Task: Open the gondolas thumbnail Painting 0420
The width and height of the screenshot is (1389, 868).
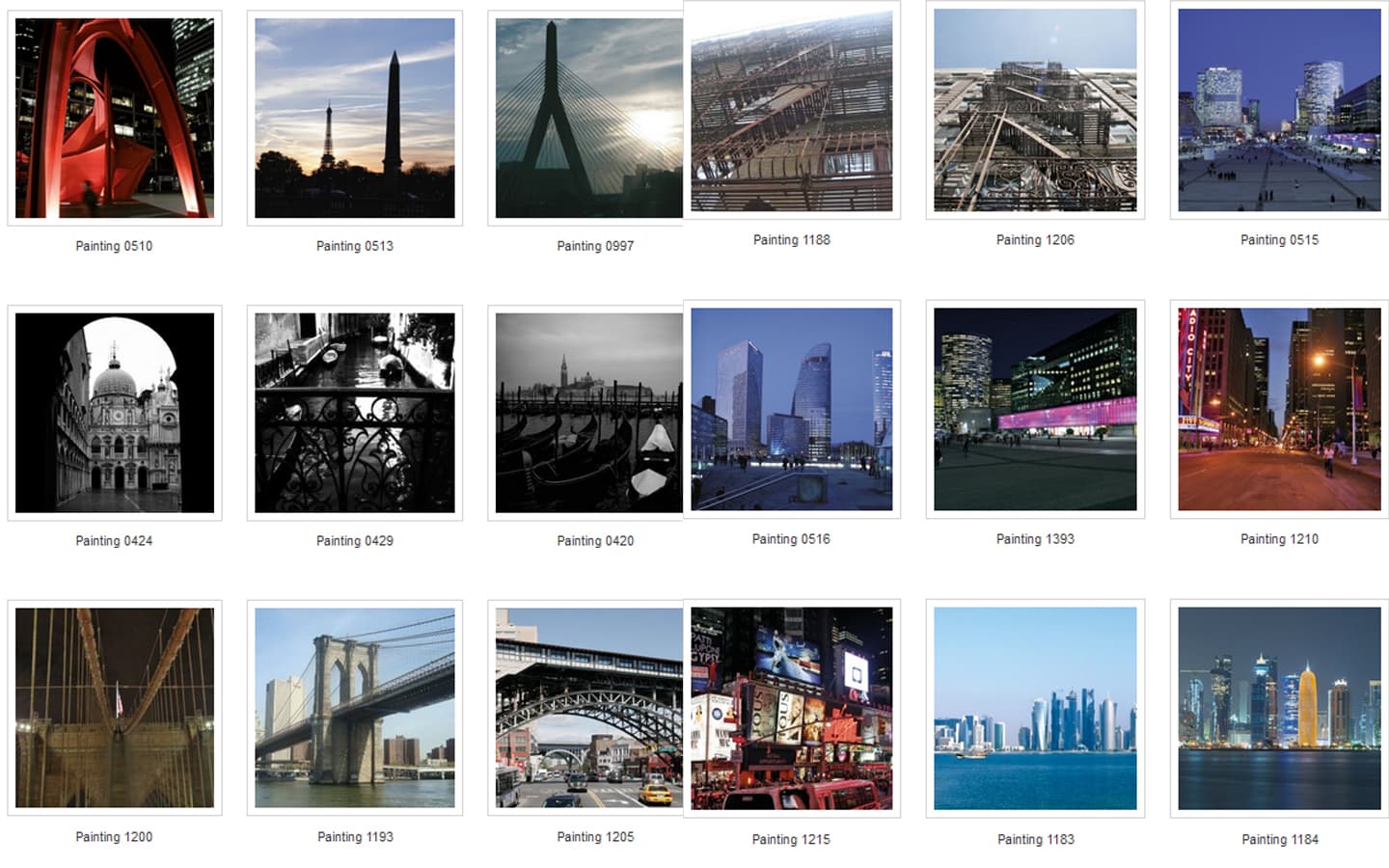Action: click(588, 413)
